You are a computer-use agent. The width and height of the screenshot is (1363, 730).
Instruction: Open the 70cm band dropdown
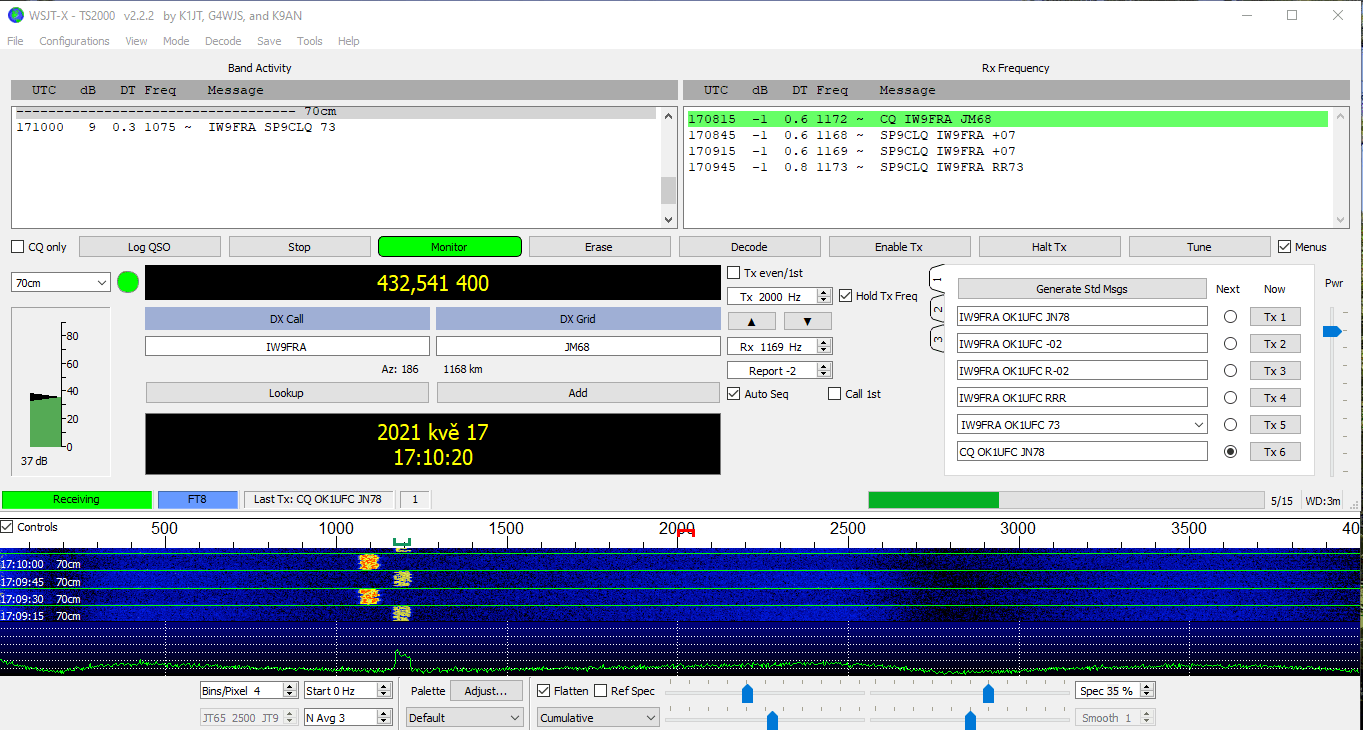(60, 283)
